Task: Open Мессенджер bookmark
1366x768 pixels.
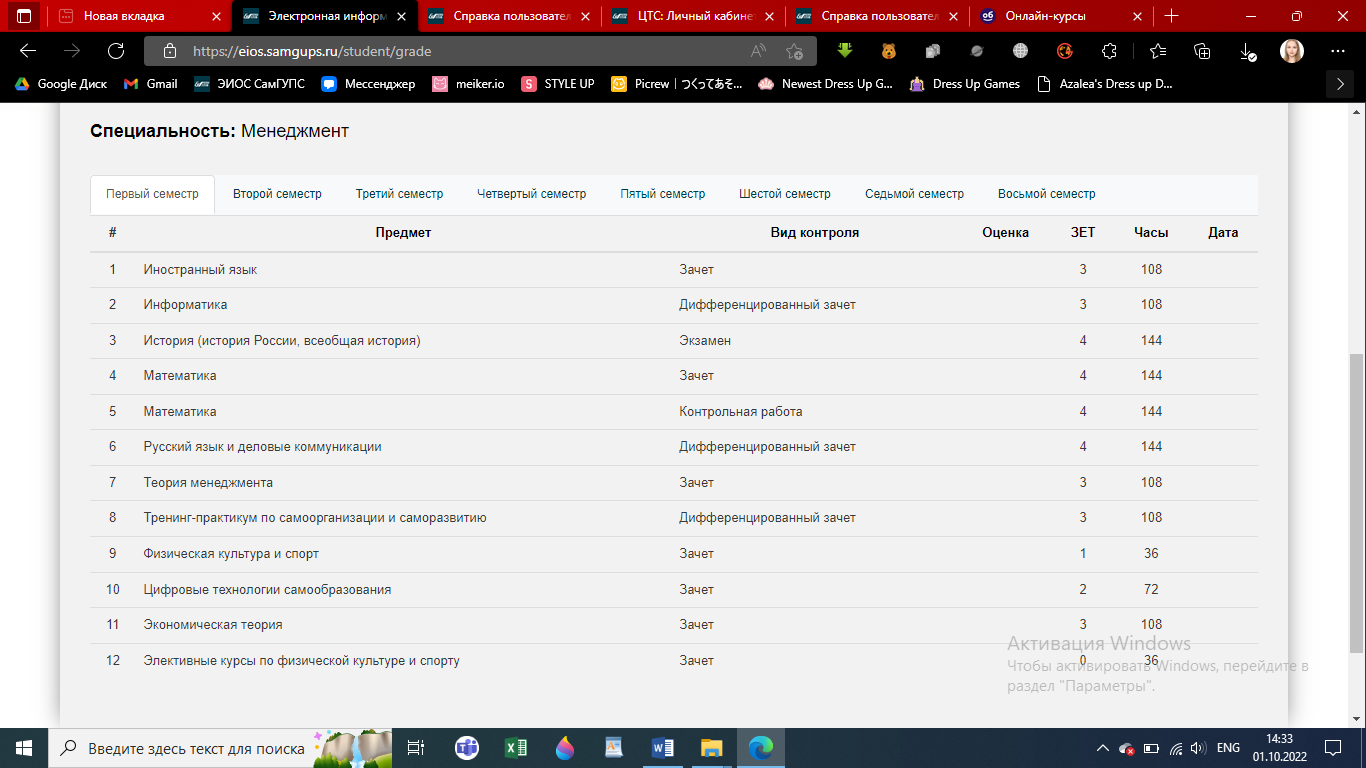Action: [x=369, y=84]
